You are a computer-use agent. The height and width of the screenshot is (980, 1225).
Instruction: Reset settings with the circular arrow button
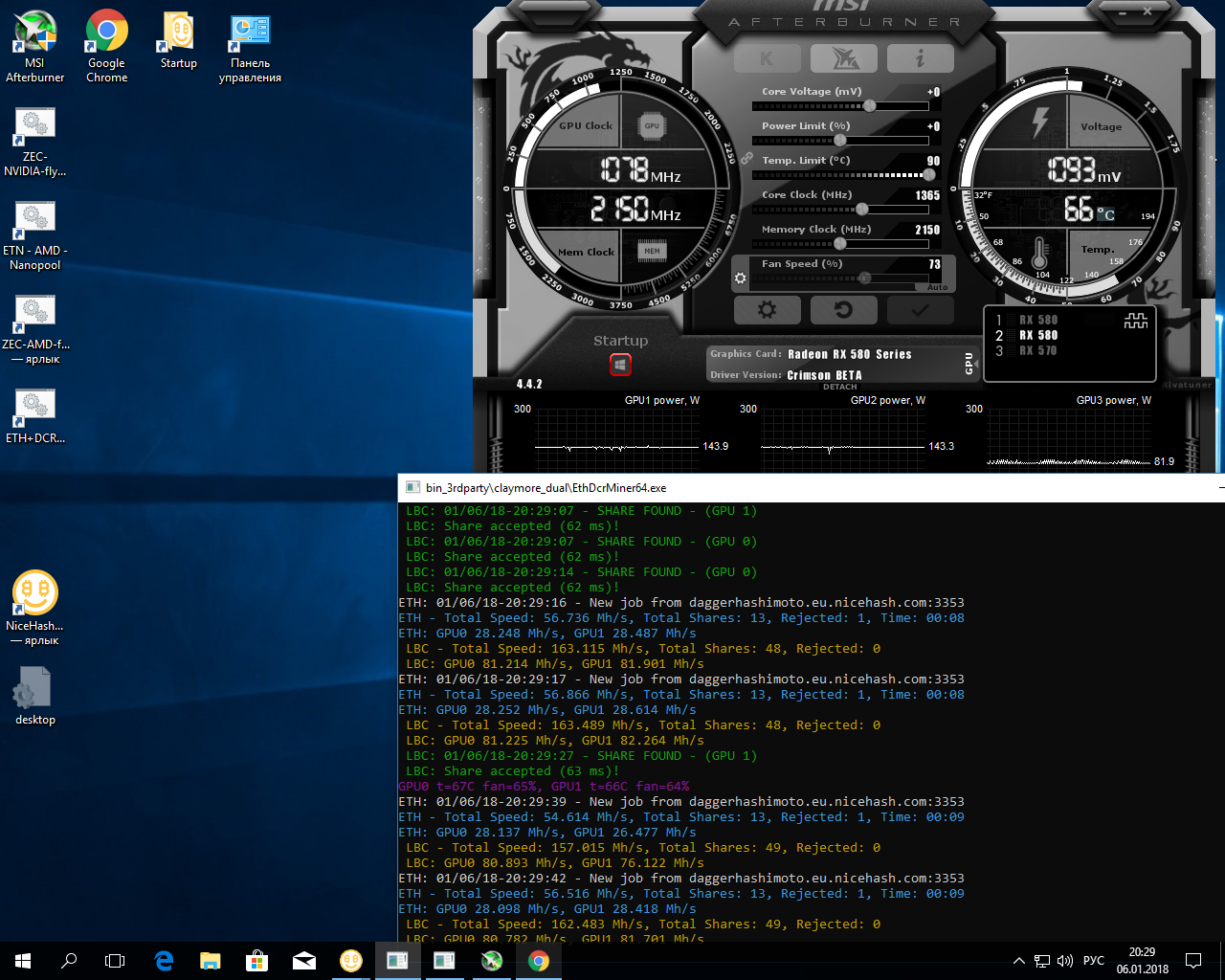coord(843,310)
